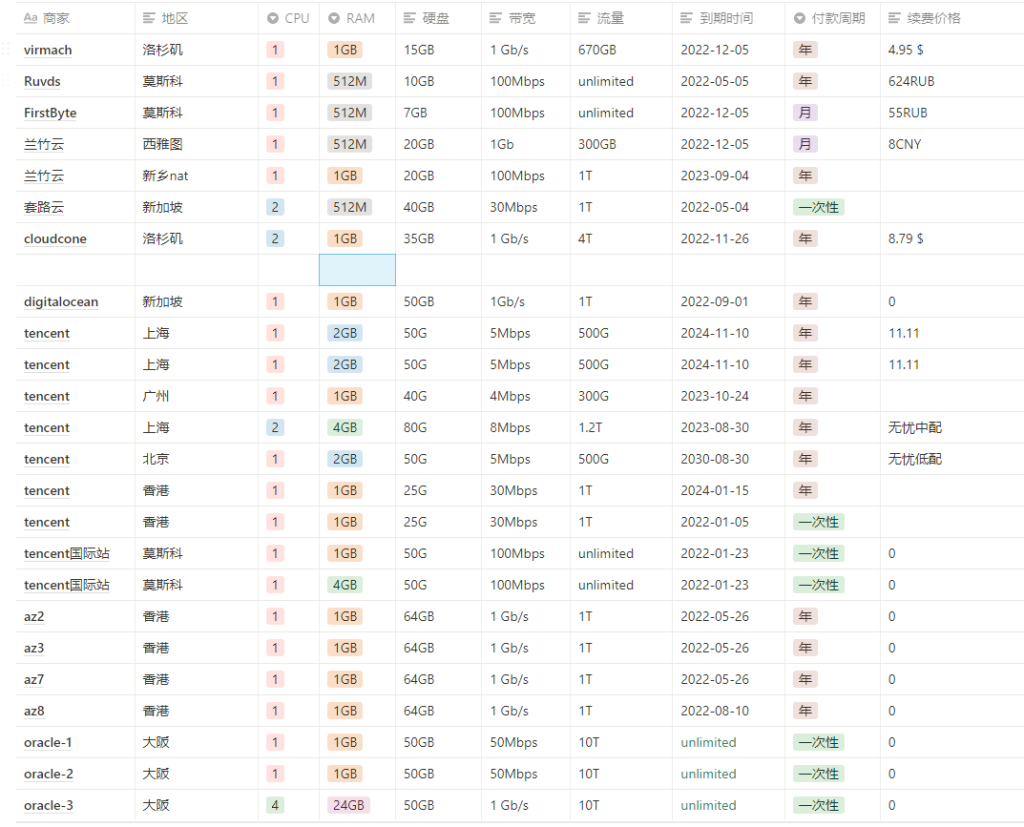Image resolution: width=1024 pixels, height=827 pixels.
Task: Select the 4.95 $ price cell
Action: [x=952, y=50]
